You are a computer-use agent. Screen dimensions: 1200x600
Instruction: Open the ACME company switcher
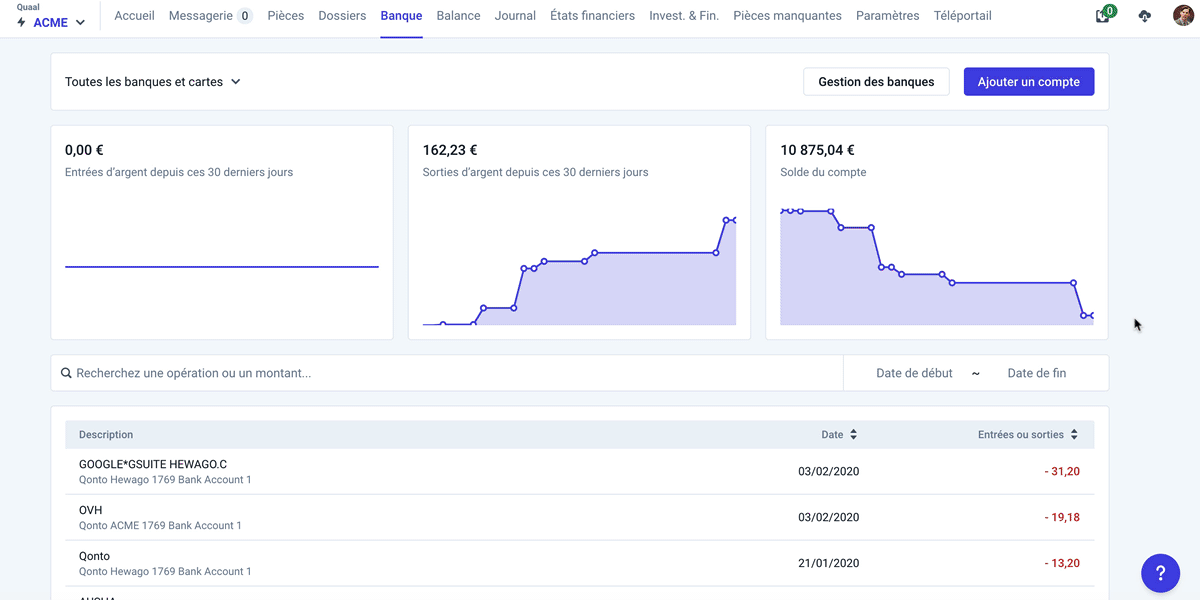(51, 22)
